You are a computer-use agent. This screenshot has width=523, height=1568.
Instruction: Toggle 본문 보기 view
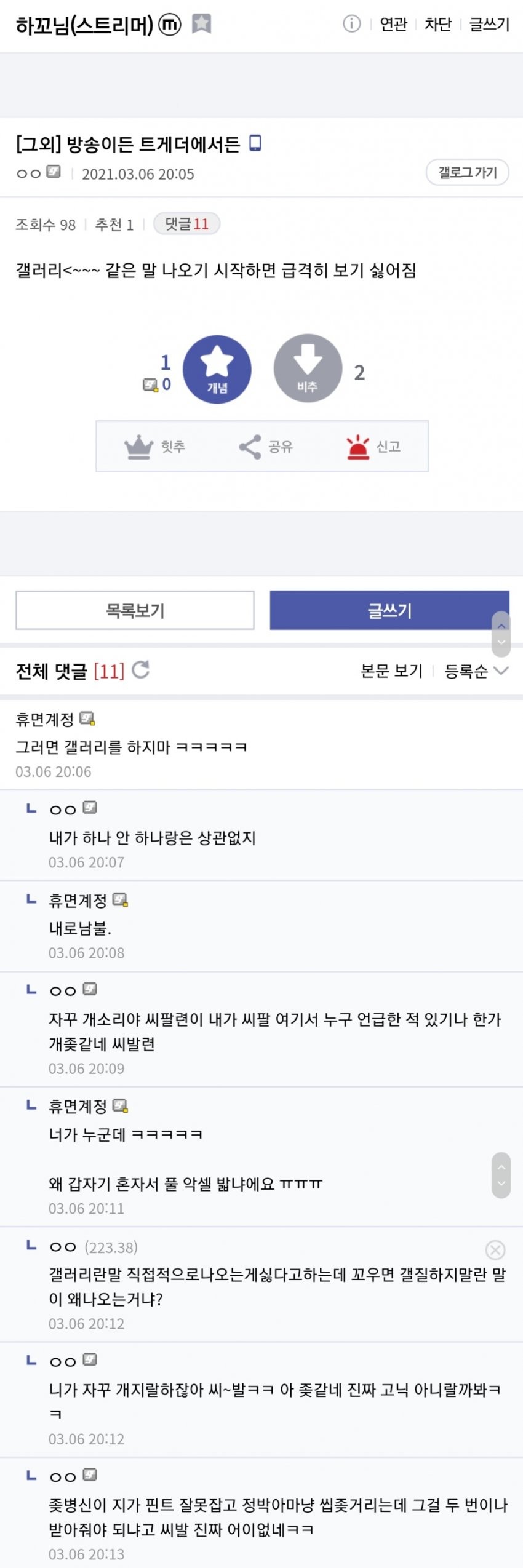click(391, 671)
